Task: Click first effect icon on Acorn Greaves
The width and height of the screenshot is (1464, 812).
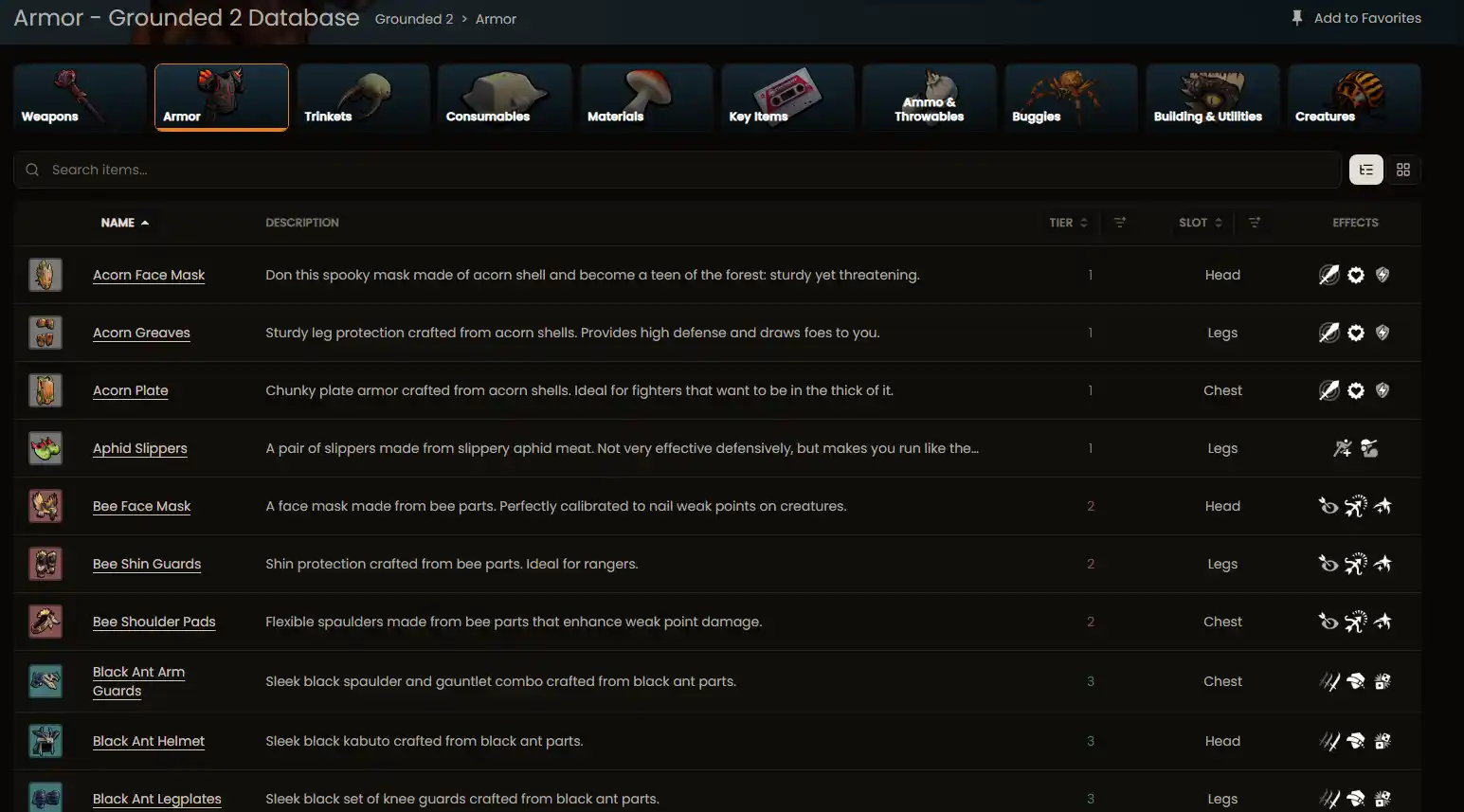Action: point(1329,333)
